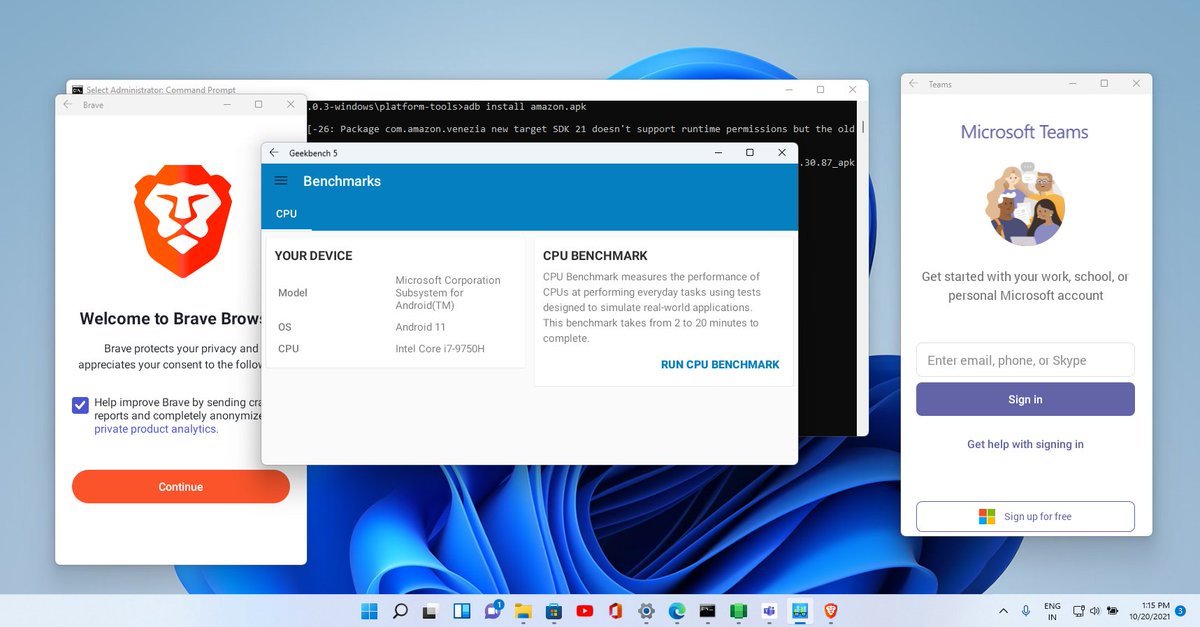Image resolution: width=1200 pixels, height=627 pixels.
Task: Switch to Command Prompt on the taskbar
Action: pyautogui.click(x=708, y=611)
